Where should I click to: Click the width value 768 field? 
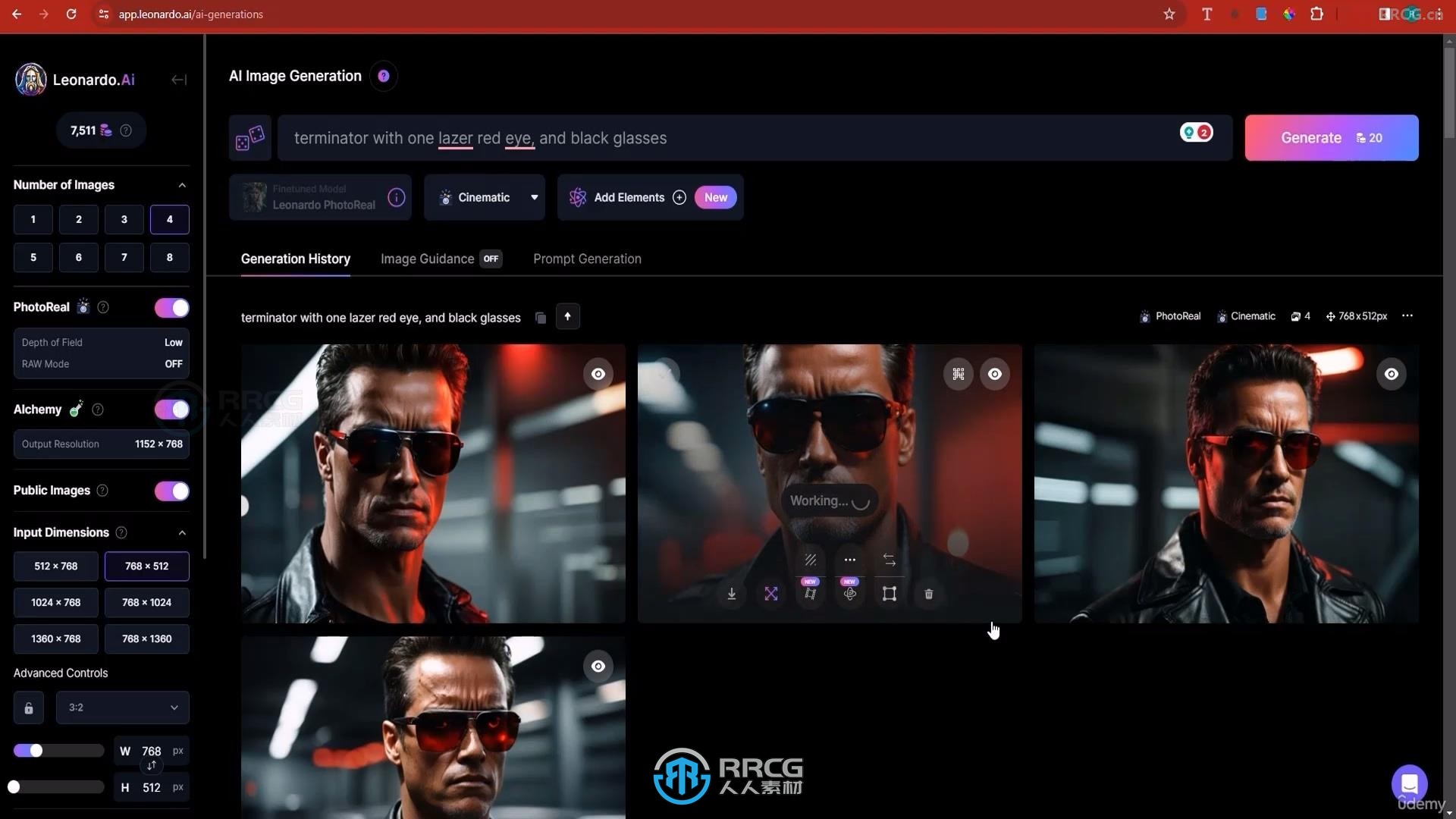coord(151,752)
